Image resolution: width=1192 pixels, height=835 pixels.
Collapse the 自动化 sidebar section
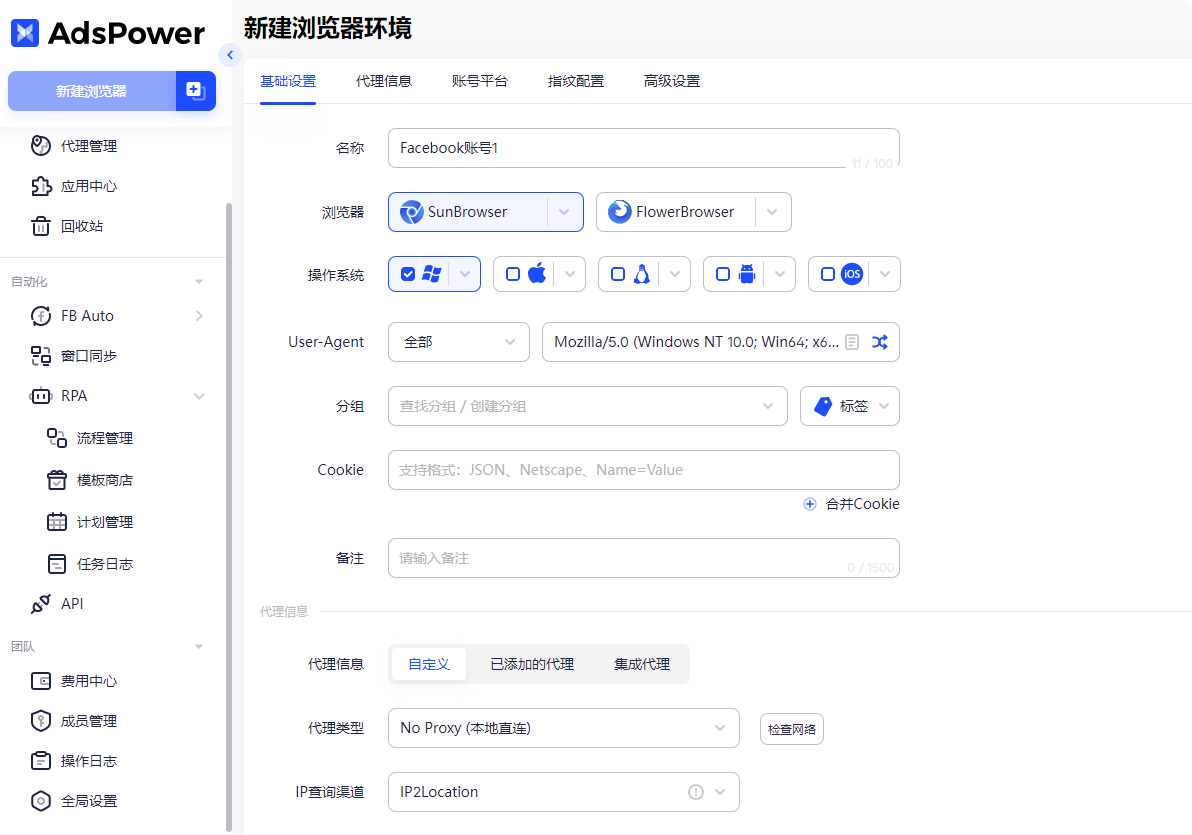pyautogui.click(x=198, y=281)
